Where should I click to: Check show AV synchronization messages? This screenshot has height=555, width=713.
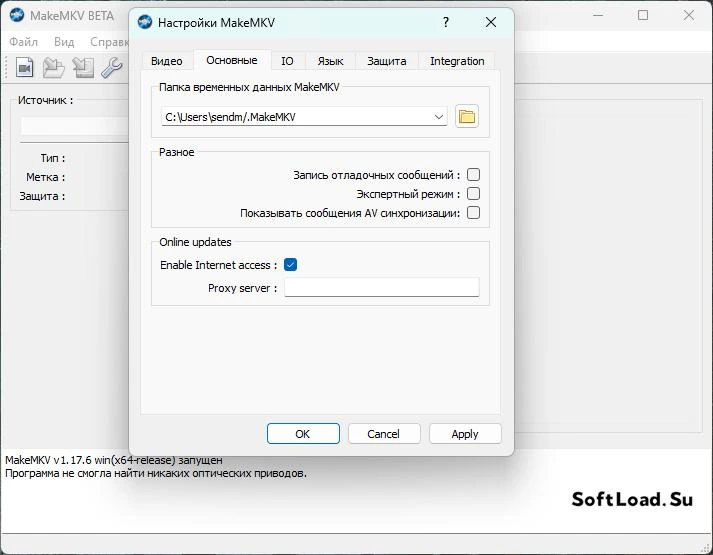473,213
